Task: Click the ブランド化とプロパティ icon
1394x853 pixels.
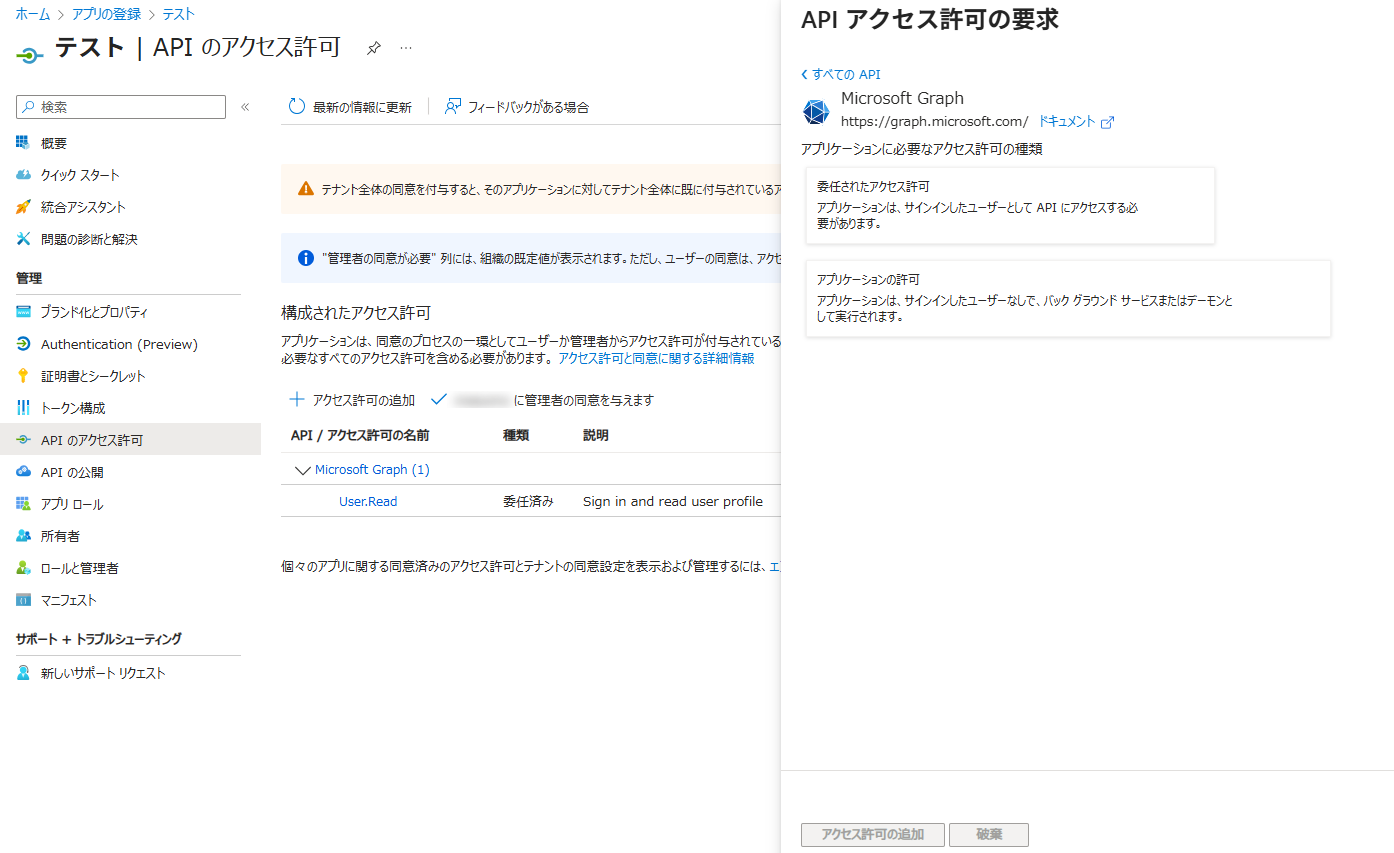Action: [x=24, y=312]
